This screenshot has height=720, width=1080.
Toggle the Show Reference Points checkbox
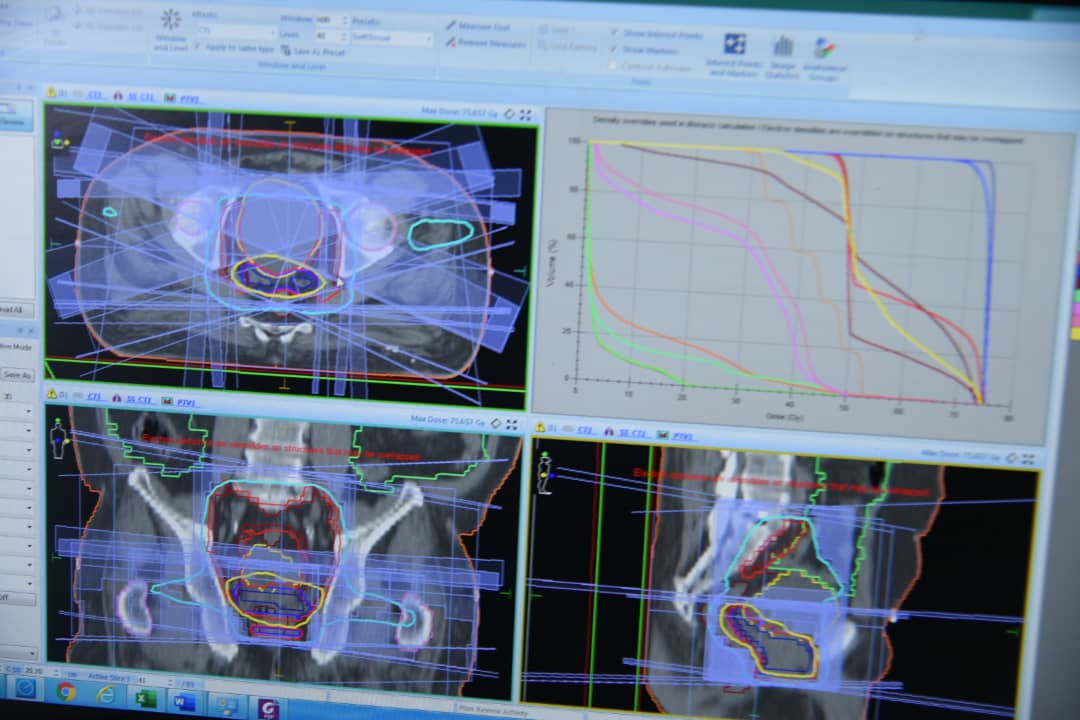pyautogui.click(x=613, y=33)
